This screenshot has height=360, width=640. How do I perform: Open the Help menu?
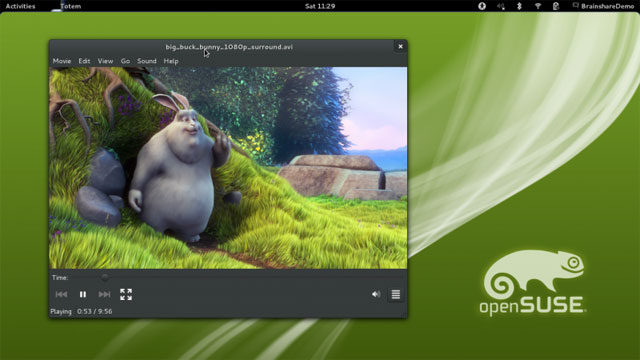pyautogui.click(x=171, y=61)
